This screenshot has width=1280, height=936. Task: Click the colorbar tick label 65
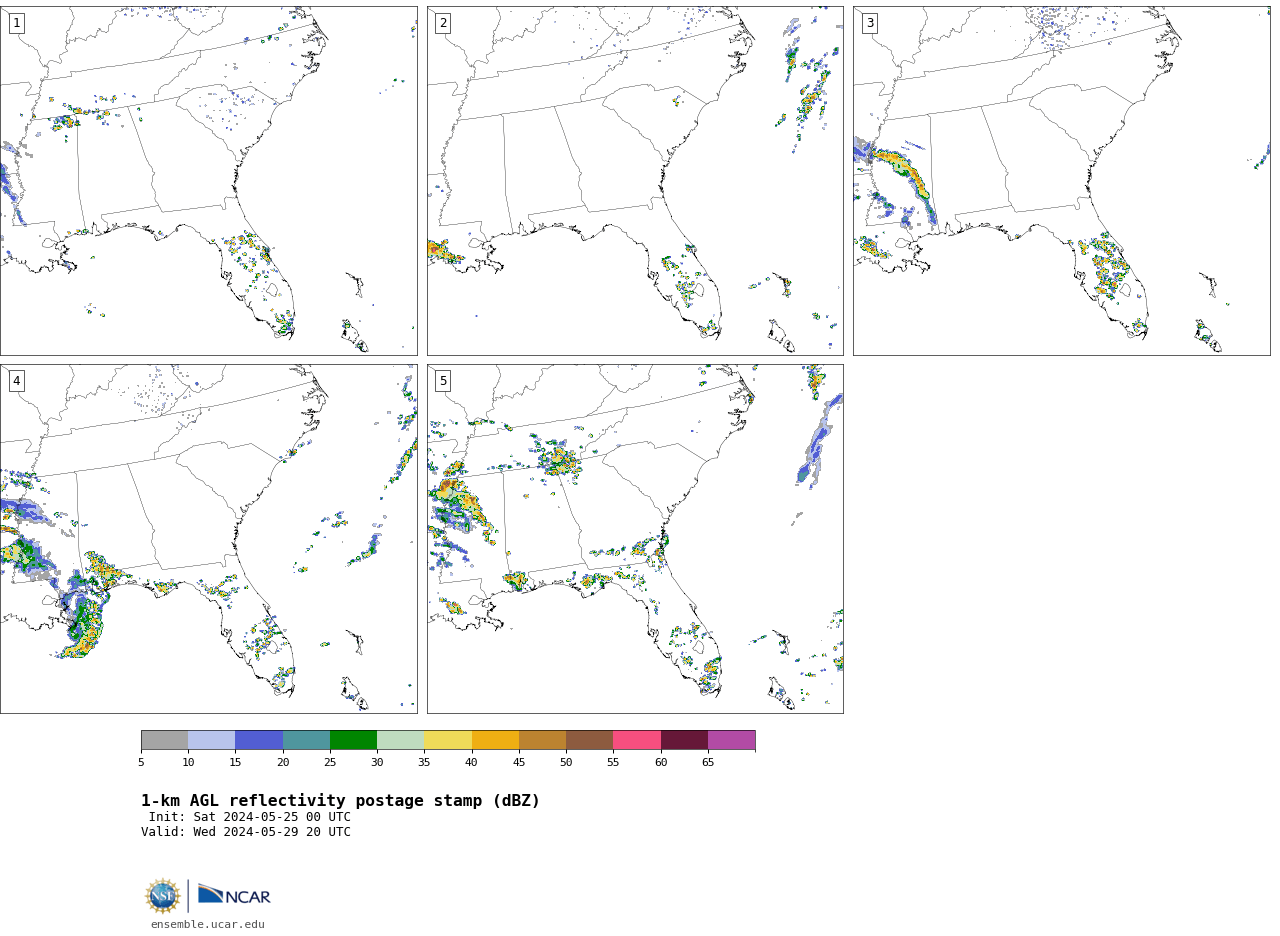click(x=708, y=763)
